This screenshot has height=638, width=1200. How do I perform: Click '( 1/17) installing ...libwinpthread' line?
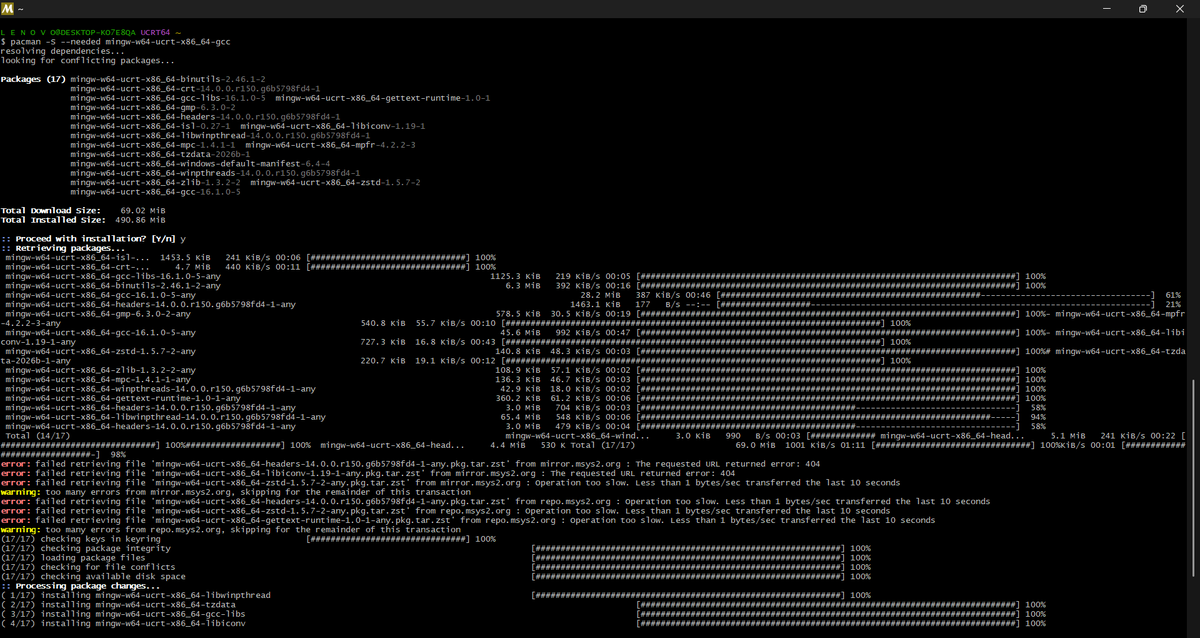pos(436,595)
